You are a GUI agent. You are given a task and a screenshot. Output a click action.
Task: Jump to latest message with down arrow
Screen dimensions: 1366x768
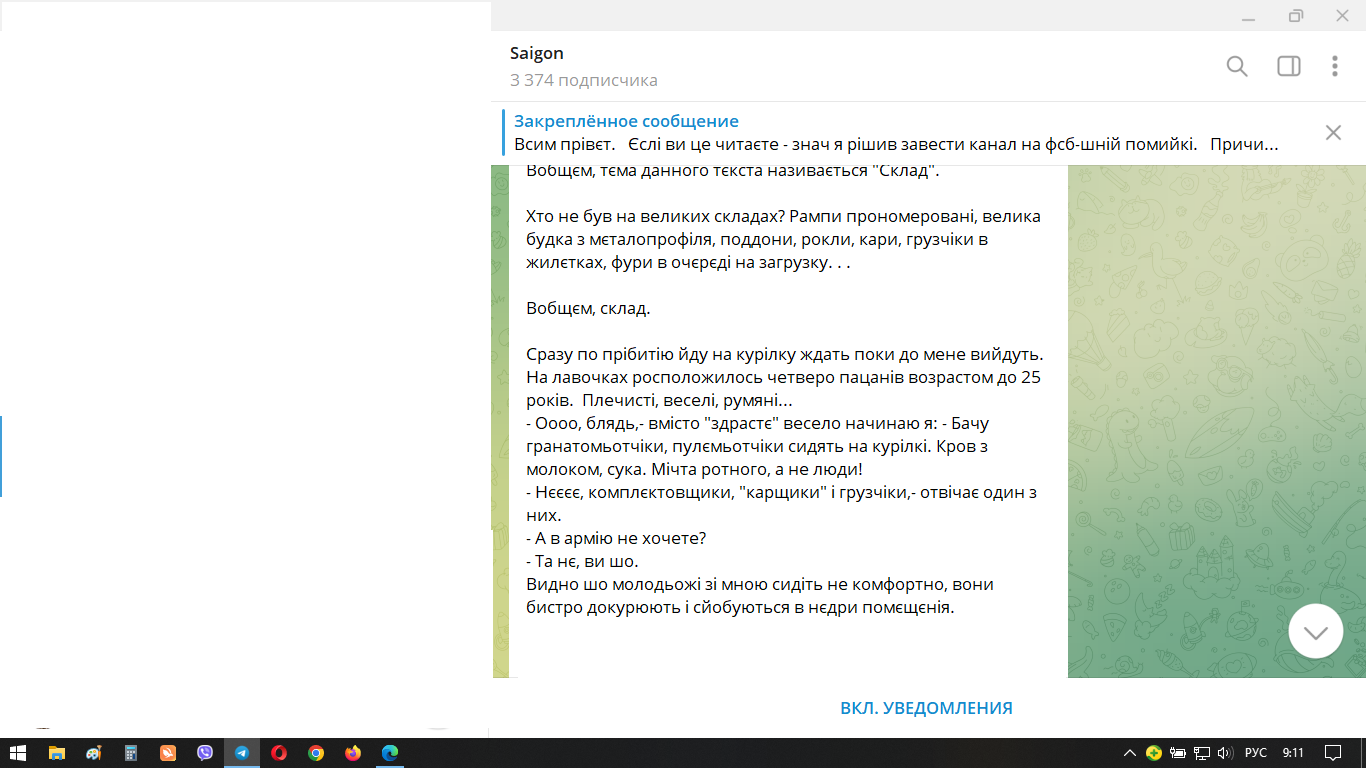(x=1316, y=631)
